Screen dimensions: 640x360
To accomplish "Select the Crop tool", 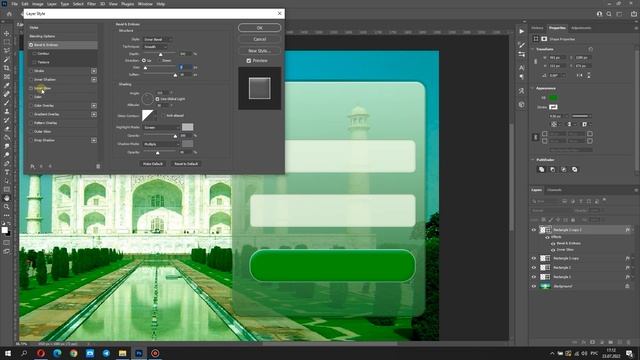I will click(7, 68).
